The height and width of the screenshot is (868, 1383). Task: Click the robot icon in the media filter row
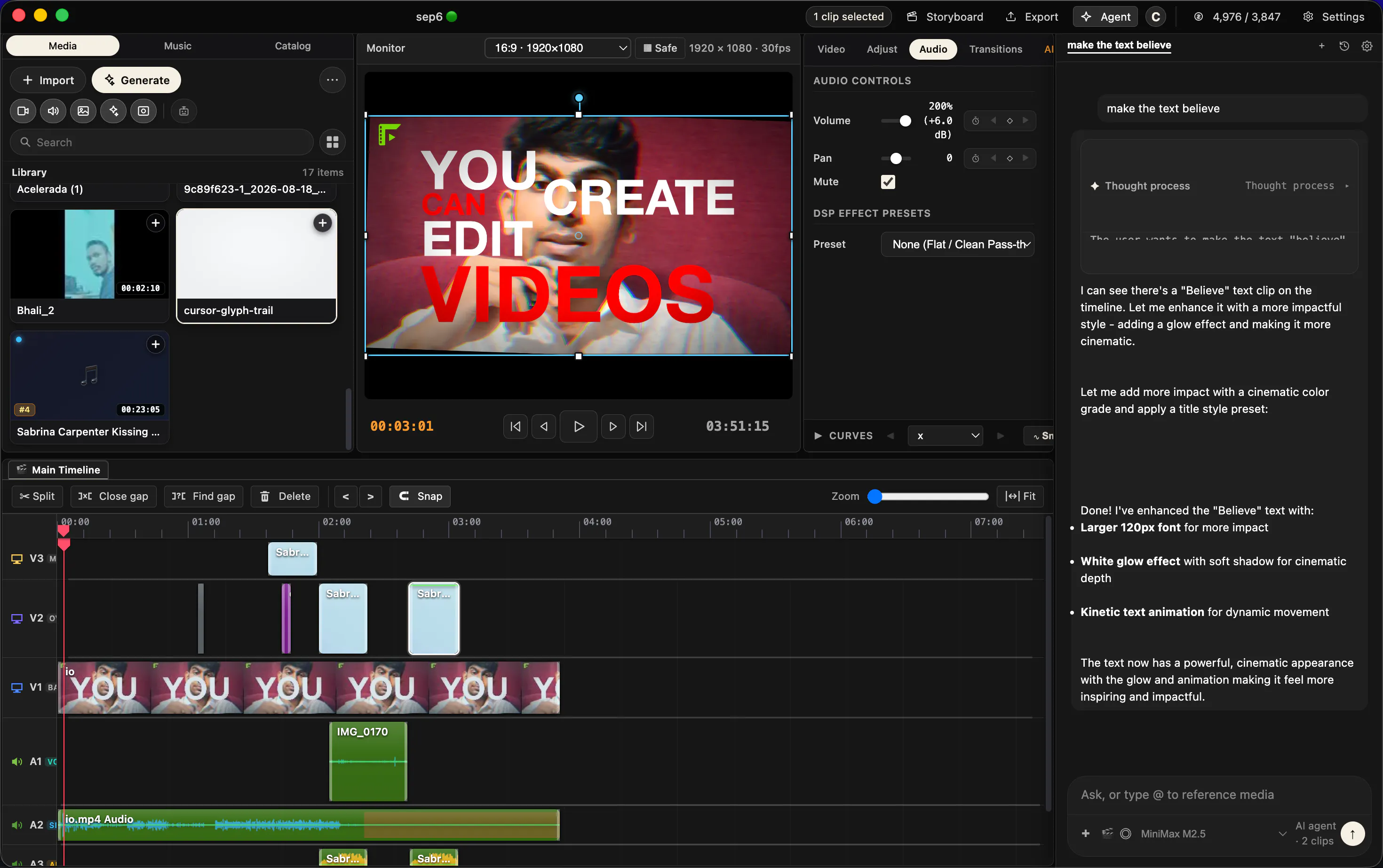(x=184, y=111)
